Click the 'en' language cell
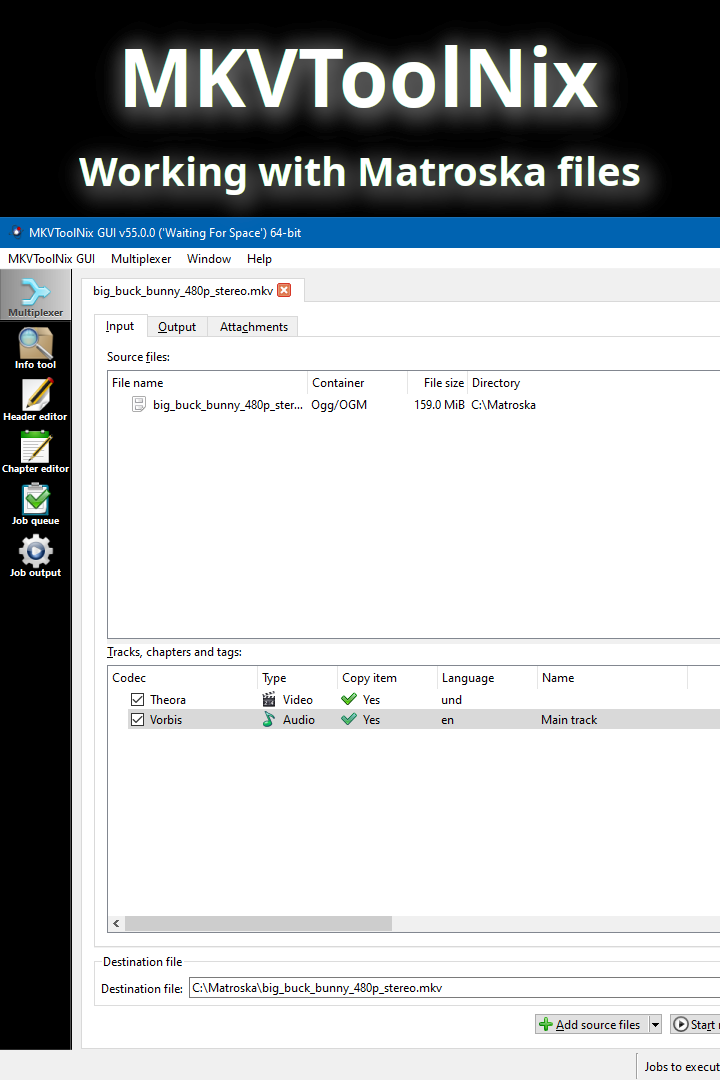Image resolution: width=720 pixels, height=1080 pixels. point(448,720)
